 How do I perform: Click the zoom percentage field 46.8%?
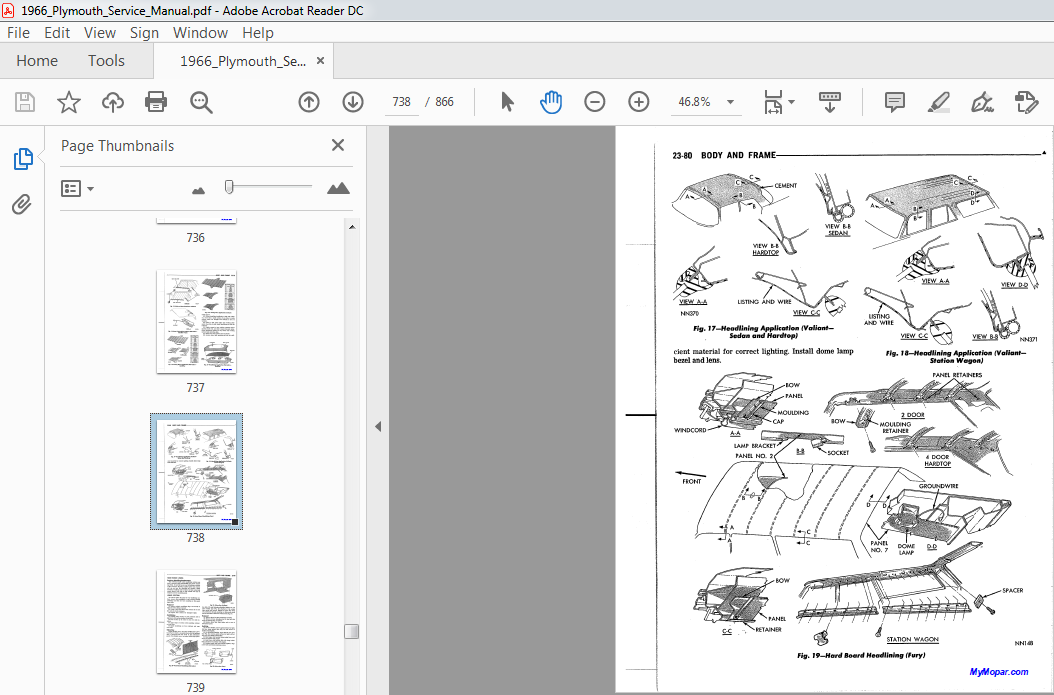694,101
